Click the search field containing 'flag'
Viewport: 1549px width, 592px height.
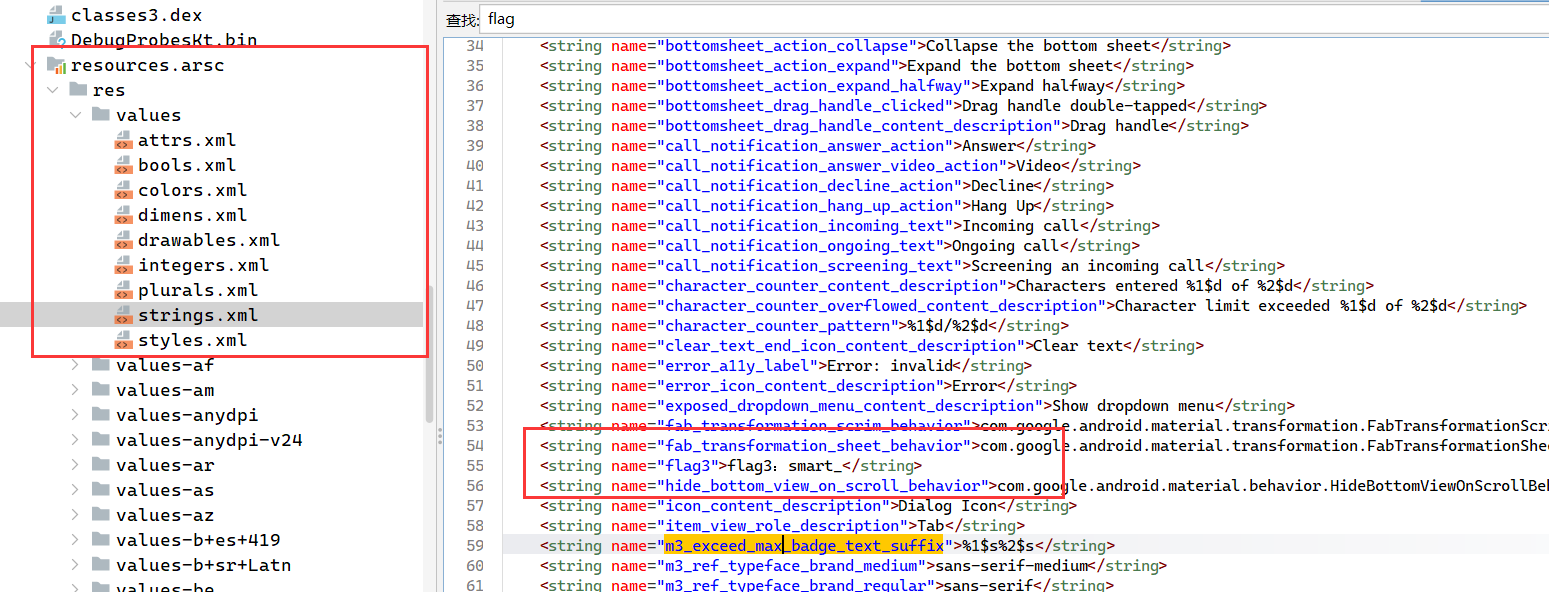1015,19
